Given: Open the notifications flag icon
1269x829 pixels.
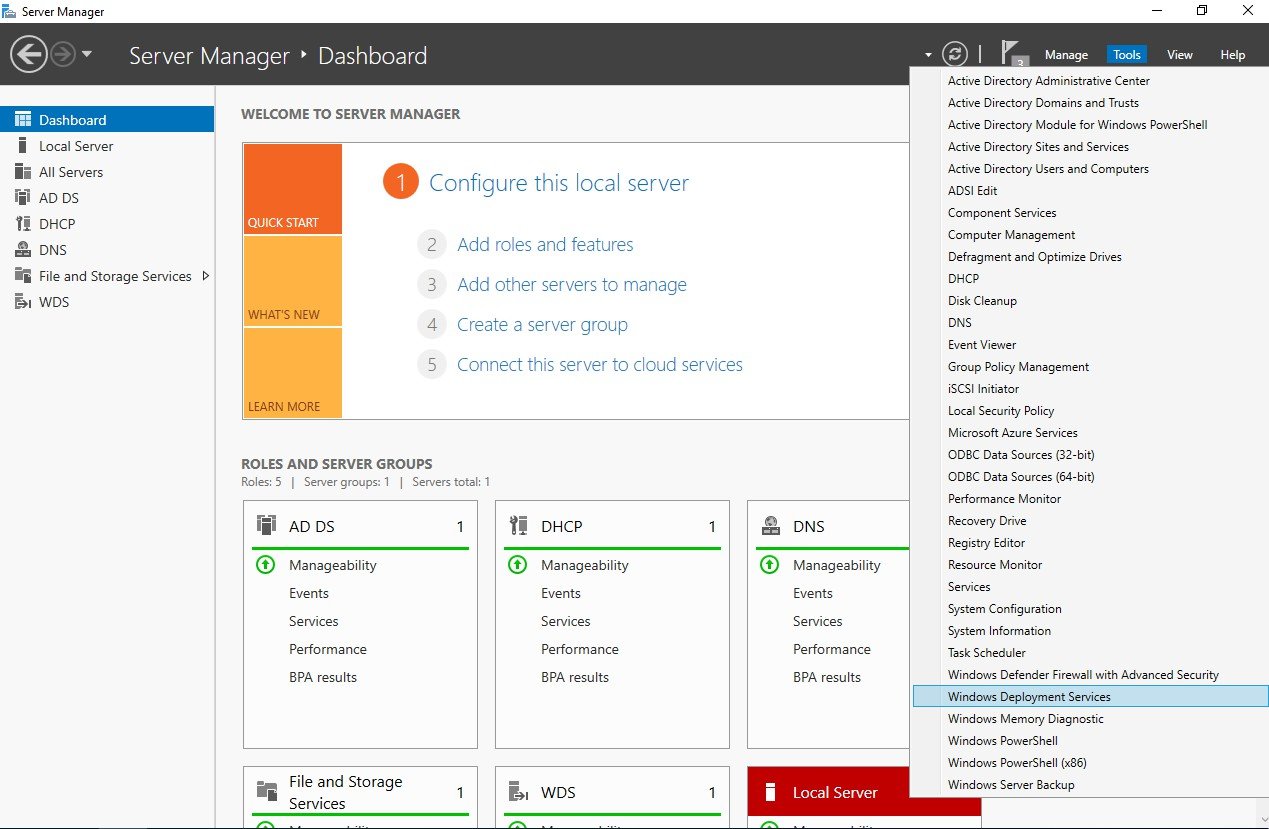Looking at the screenshot, I should click(x=1013, y=54).
